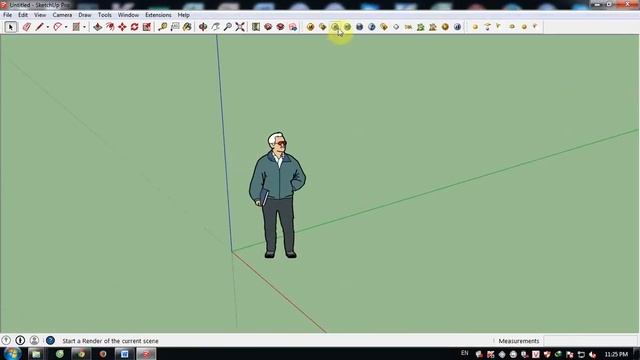
Task: Open File Explorer from the taskbar
Action: coord(36,353)
